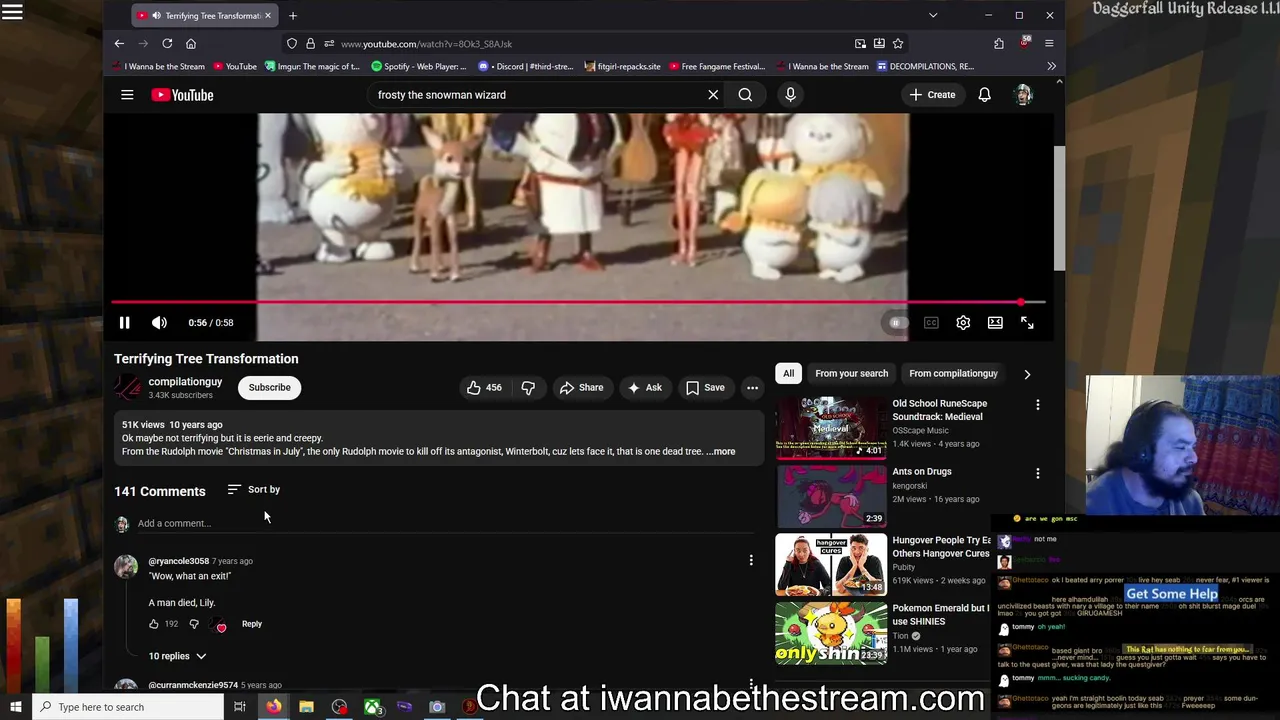
Task: Open options menu on ryancole3058's comment
Action: point(751,561)
